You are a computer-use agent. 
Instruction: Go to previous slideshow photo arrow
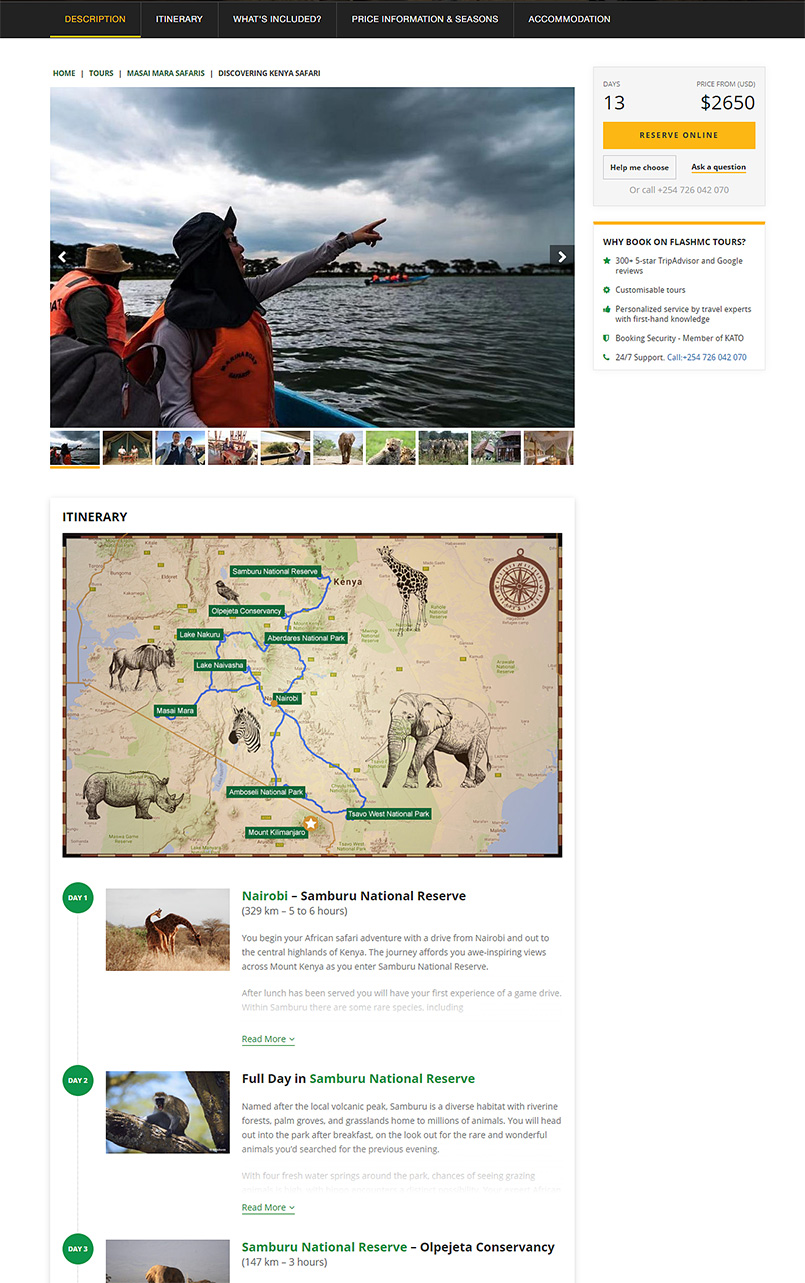62,257
